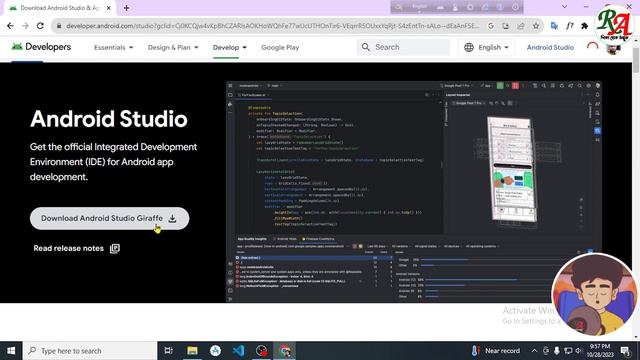Open the notification center icon
Viewport: 640px width, 360px height.
point(625,351)
